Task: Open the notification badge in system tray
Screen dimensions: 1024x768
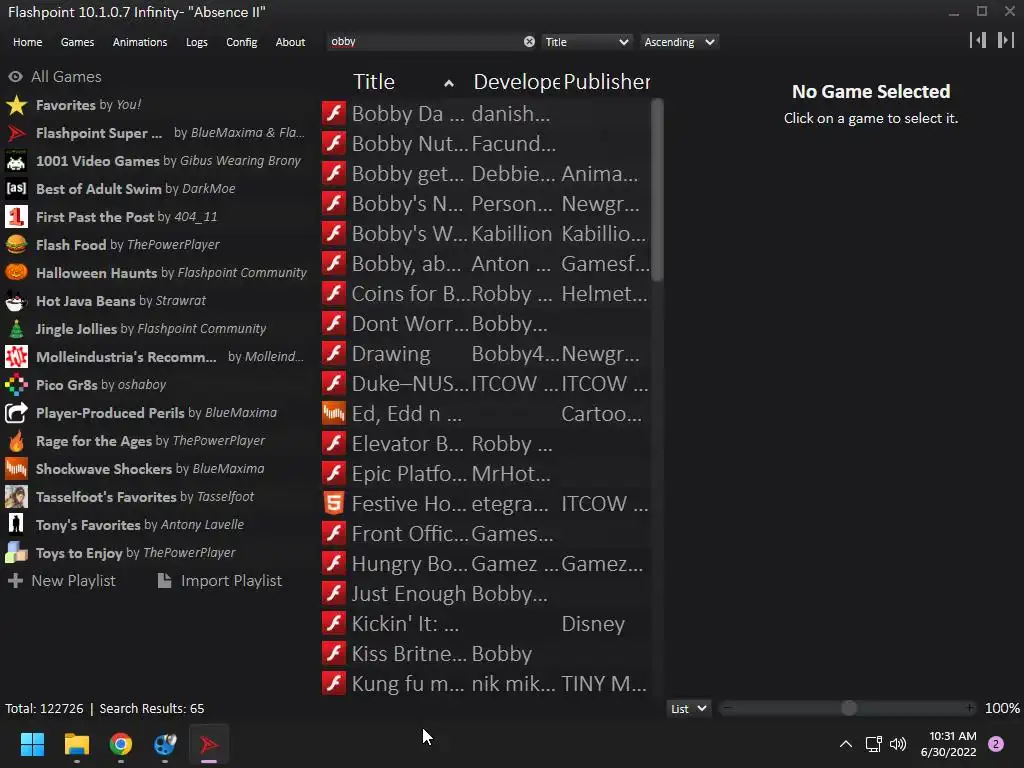Action: (x=996, y=744)
